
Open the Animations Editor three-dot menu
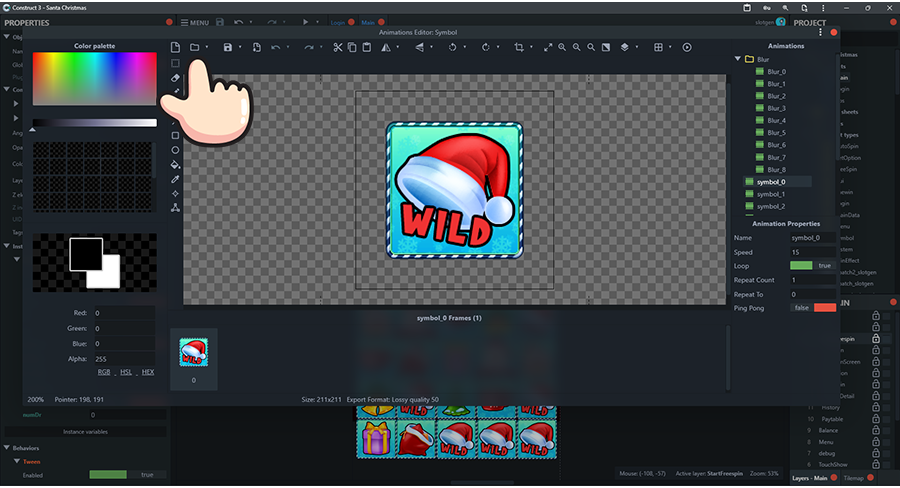coord(820,32)
